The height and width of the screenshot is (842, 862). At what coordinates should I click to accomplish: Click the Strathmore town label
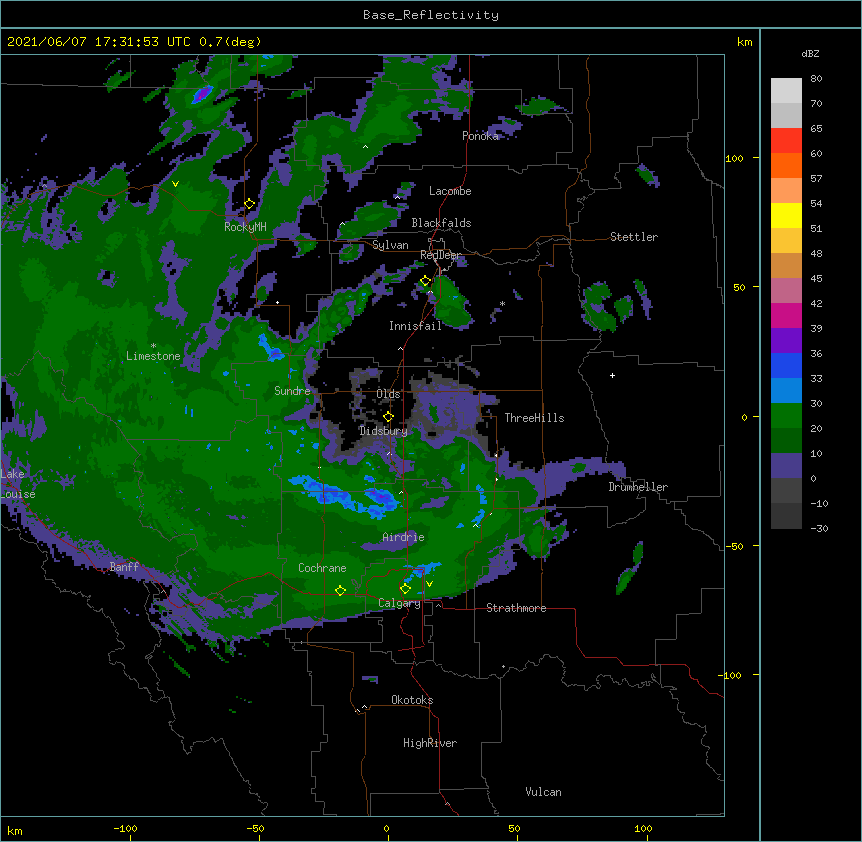point(516,608)
